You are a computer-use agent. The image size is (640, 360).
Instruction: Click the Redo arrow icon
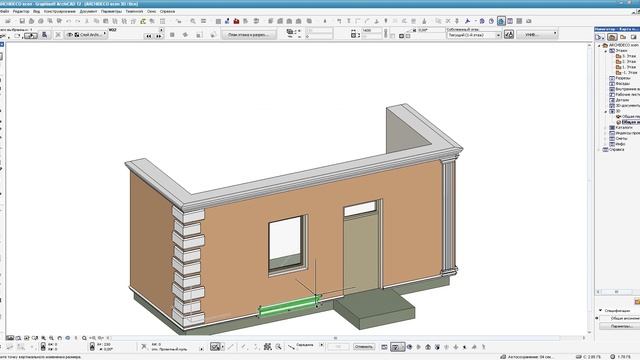(78, 21)
